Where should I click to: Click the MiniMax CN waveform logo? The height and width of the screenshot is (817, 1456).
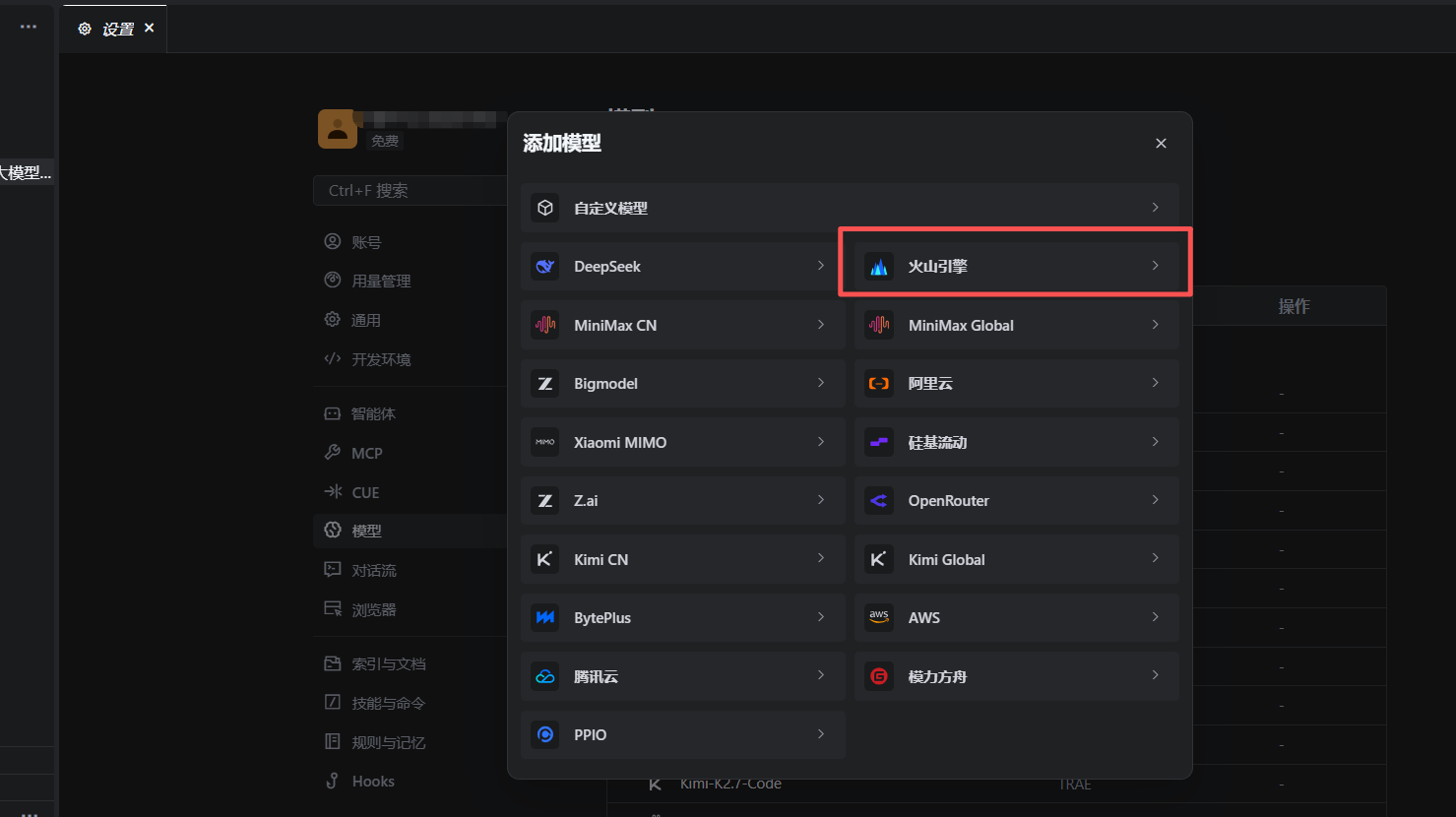545,325
